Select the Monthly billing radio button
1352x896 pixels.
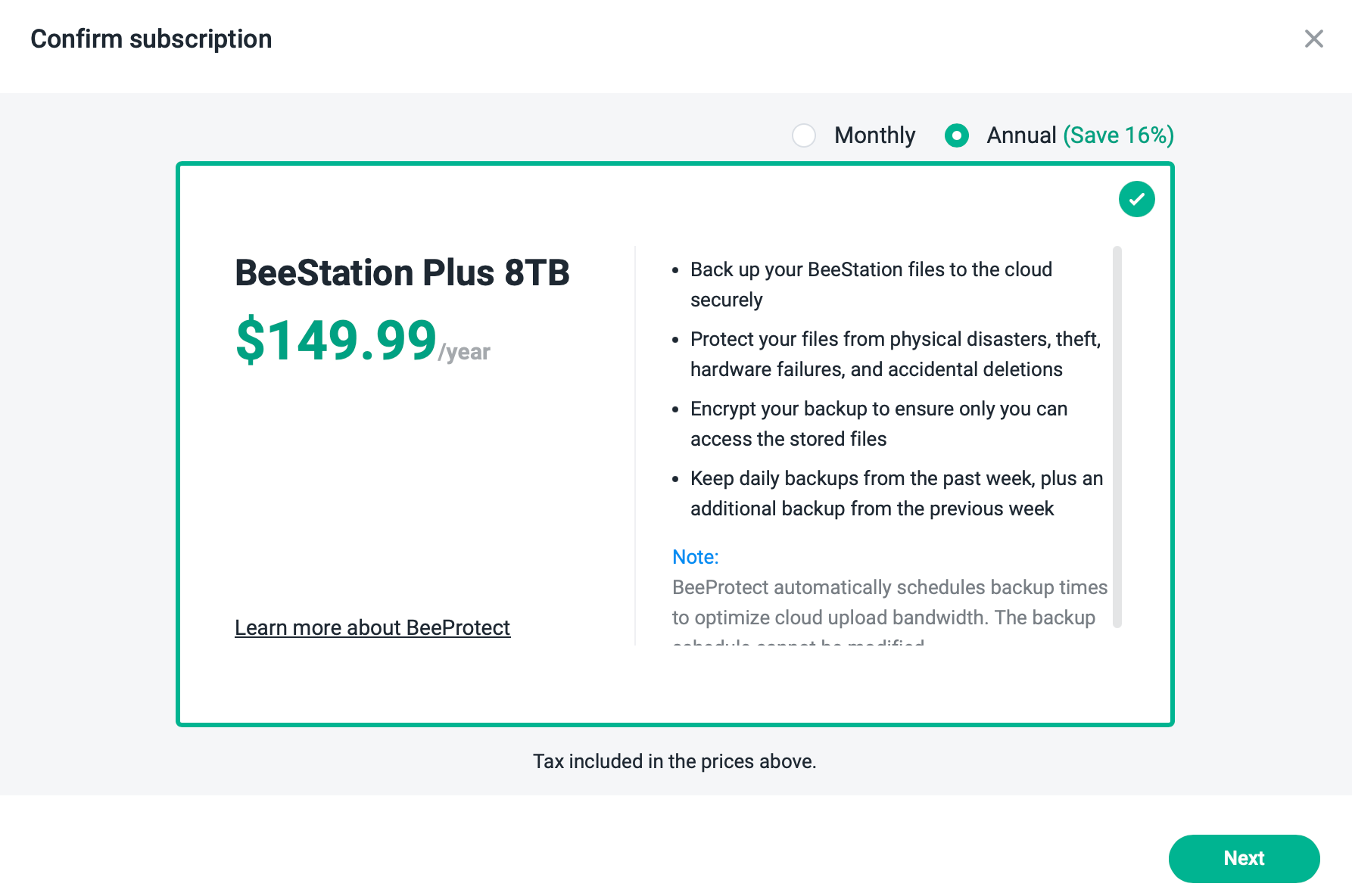803,135
